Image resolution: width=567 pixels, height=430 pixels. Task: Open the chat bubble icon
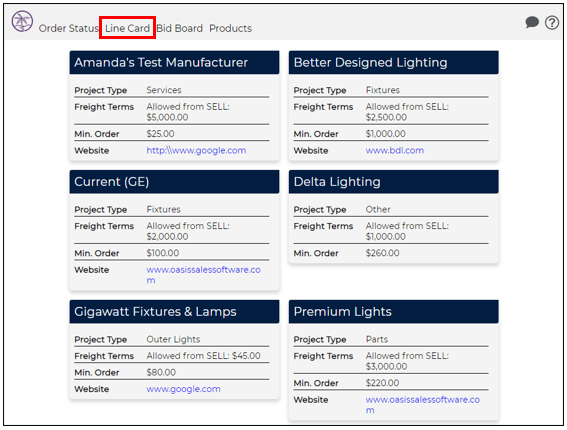(x=532, y=22)
